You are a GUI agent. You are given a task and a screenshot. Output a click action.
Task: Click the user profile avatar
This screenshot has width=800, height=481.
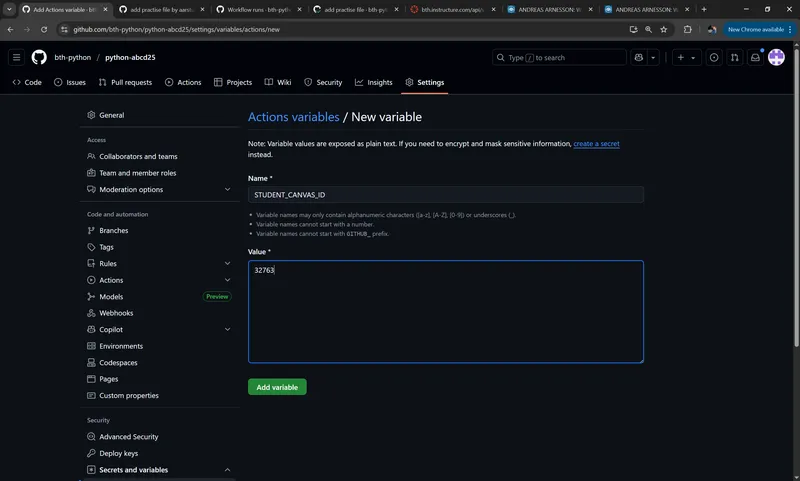click(776, 58)
